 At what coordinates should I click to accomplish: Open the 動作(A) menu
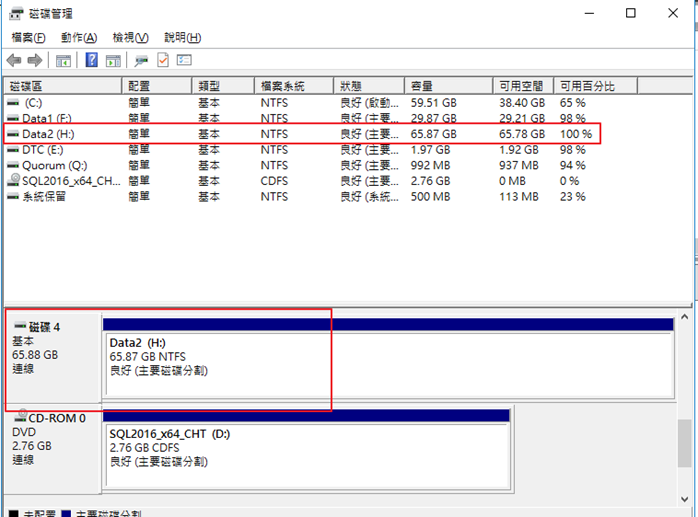[x=78, y=37]
